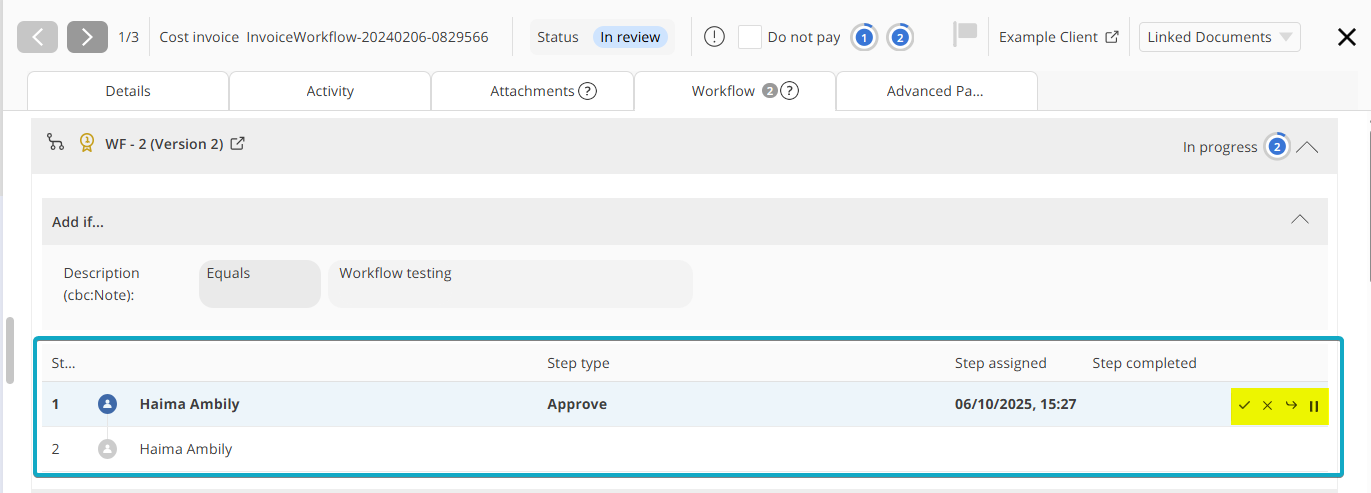The image size is (1371, 493).
Task: Switch to the Details tab
Action: 128,91
